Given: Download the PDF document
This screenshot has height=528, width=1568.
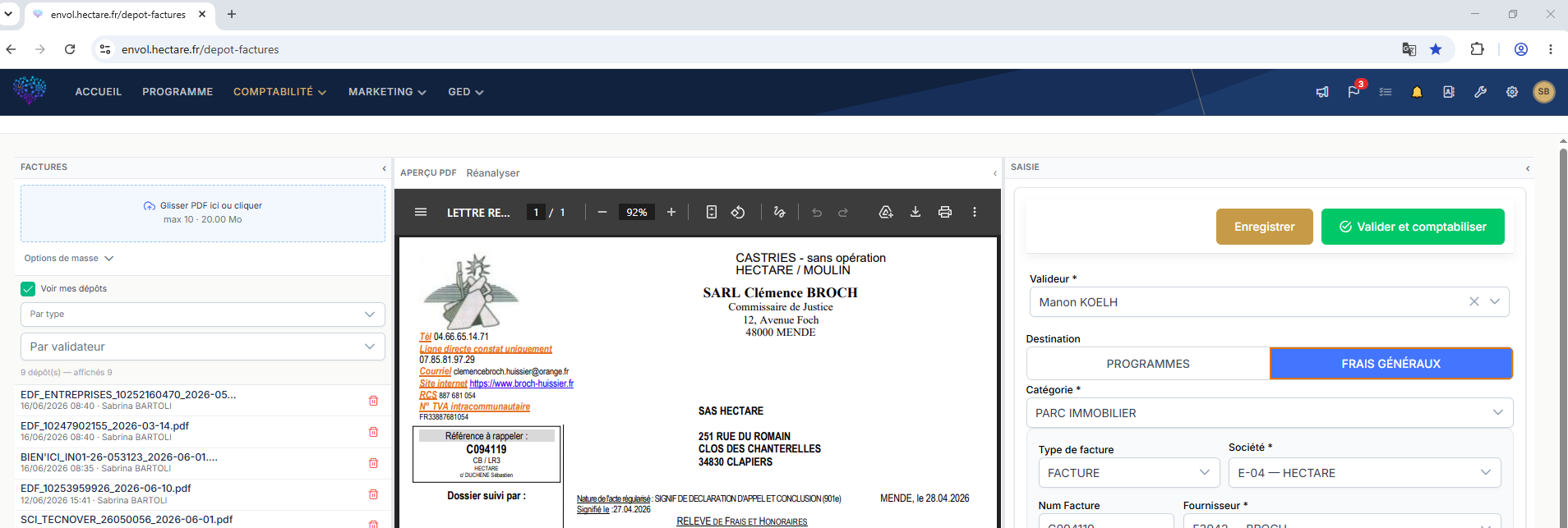Looking at the screenshot, I should click(x=915, y=212).
